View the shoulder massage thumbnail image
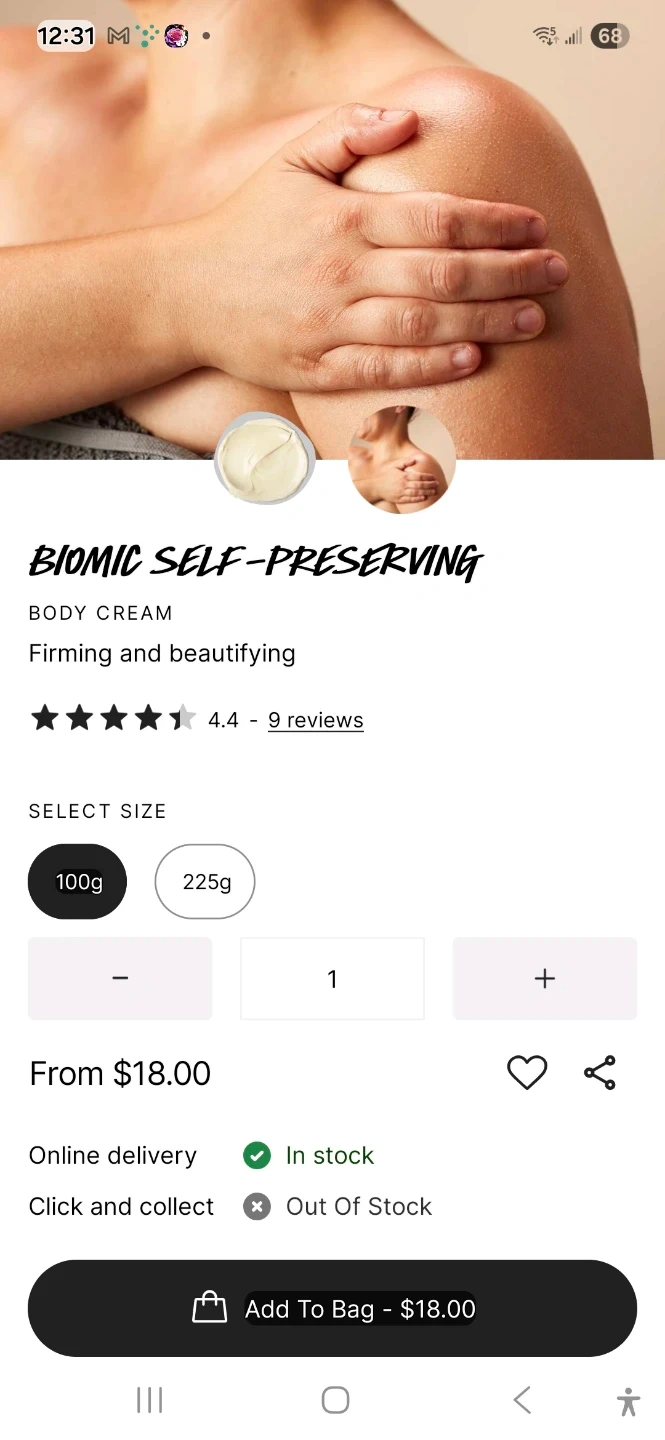Screen dimensions: 665x1440 click(402, 460)
